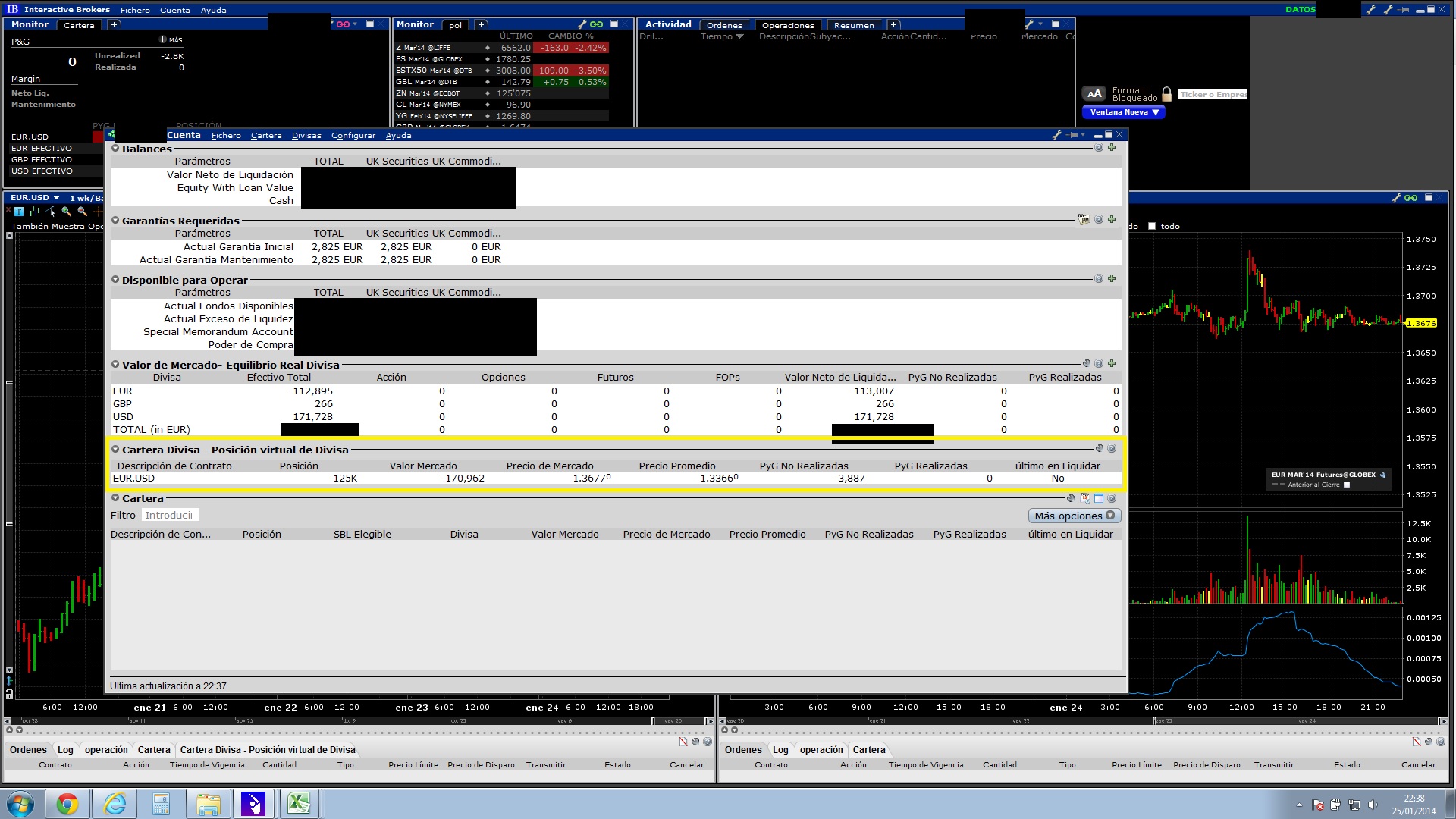The image size is (1456, 819).
Task: Click zoom-in magnifier in EUR.USD chart
Action: [x=67, y=212]
